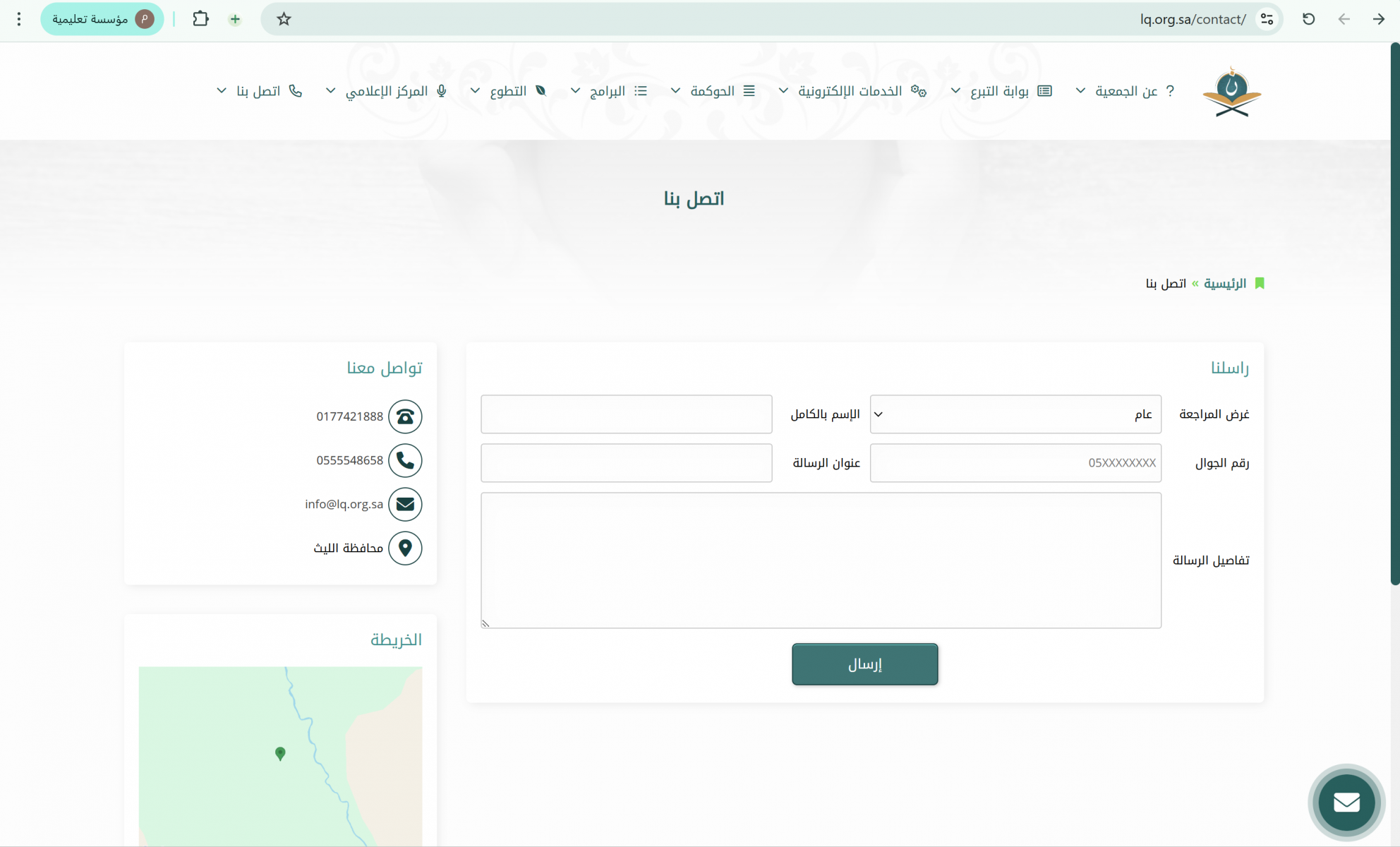
Task: Expand the الخدمات الإلكترونية menu
Action: (850, 91)
